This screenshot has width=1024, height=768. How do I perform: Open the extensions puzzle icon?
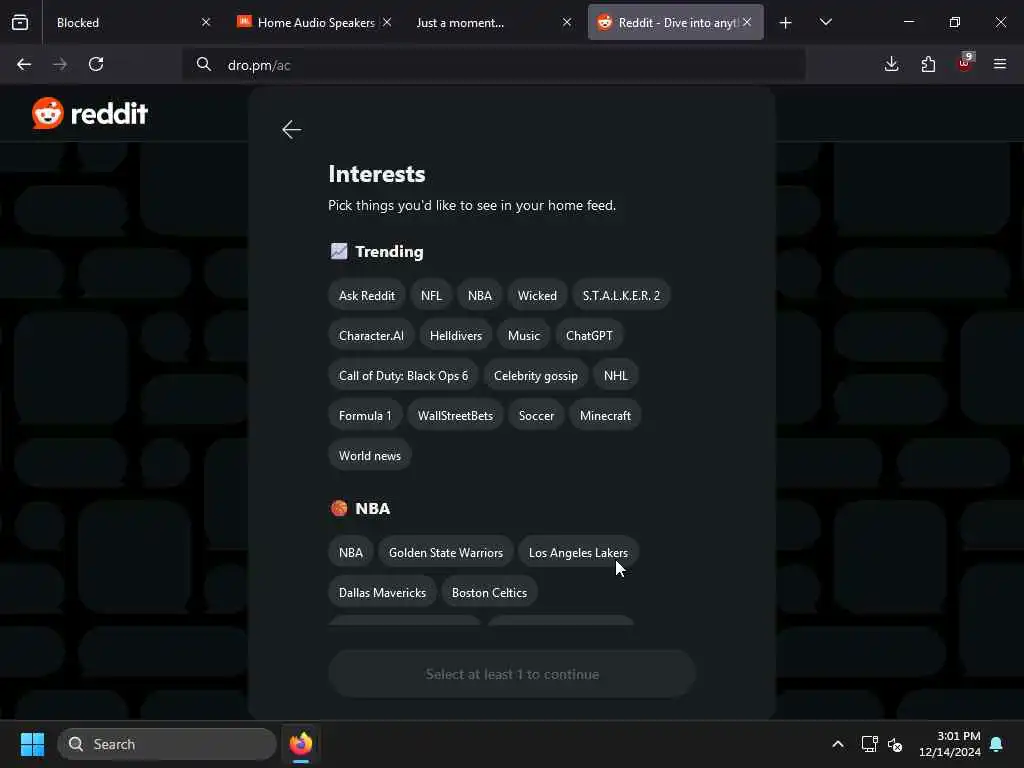(x=928, y=64)
